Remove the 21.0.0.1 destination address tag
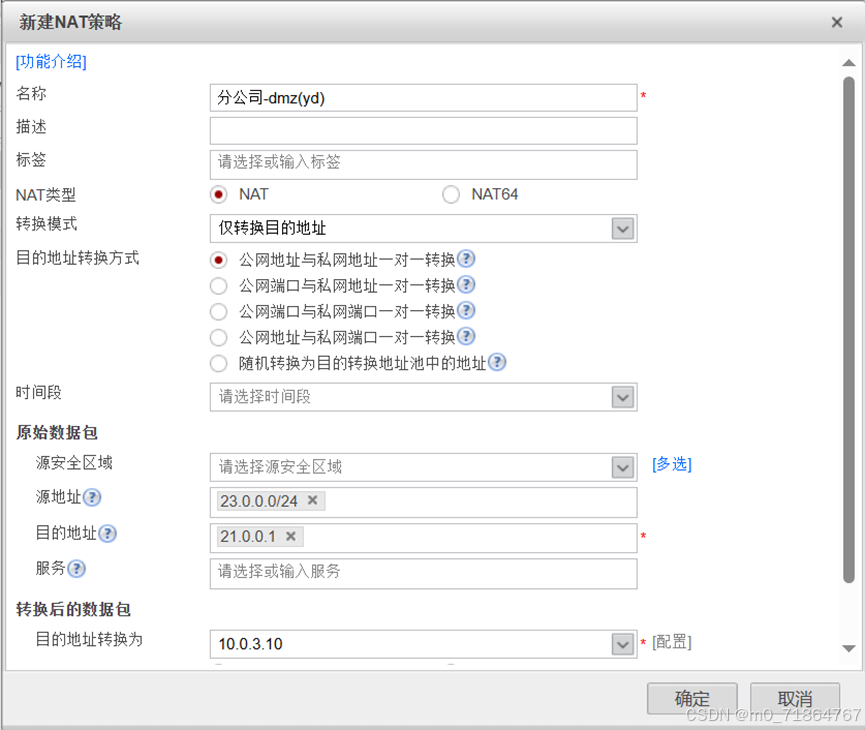The width and height of the screenshot is (865, 730). (291, 536)
